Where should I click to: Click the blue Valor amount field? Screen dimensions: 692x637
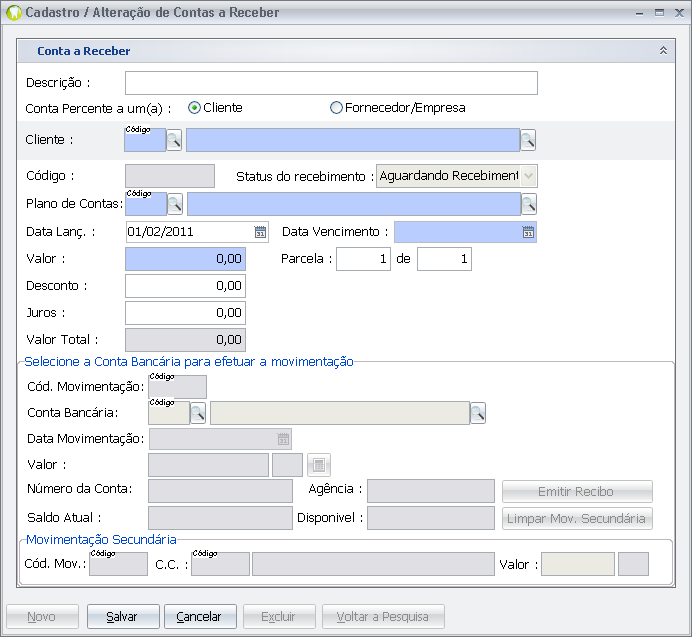[185, 259]
